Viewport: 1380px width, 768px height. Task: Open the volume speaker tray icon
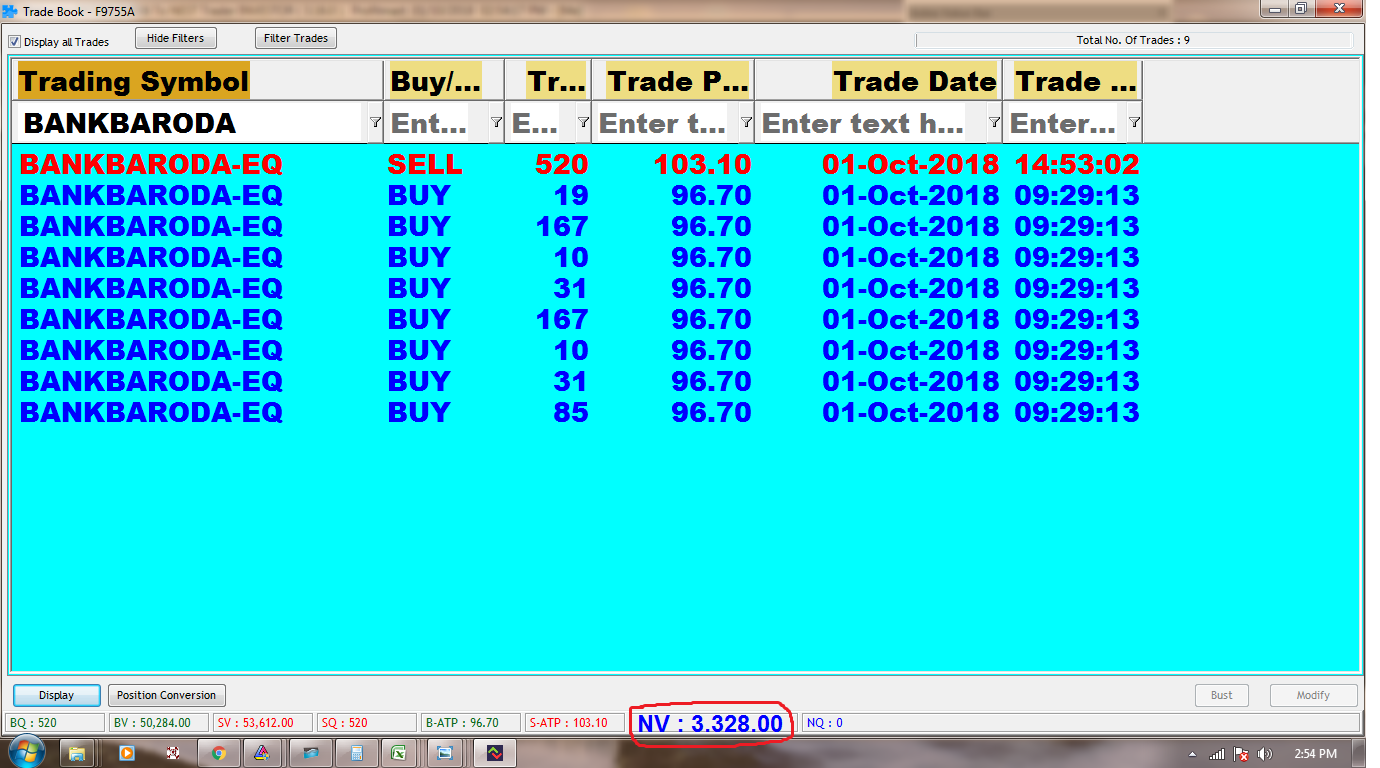click(1265, 753)
